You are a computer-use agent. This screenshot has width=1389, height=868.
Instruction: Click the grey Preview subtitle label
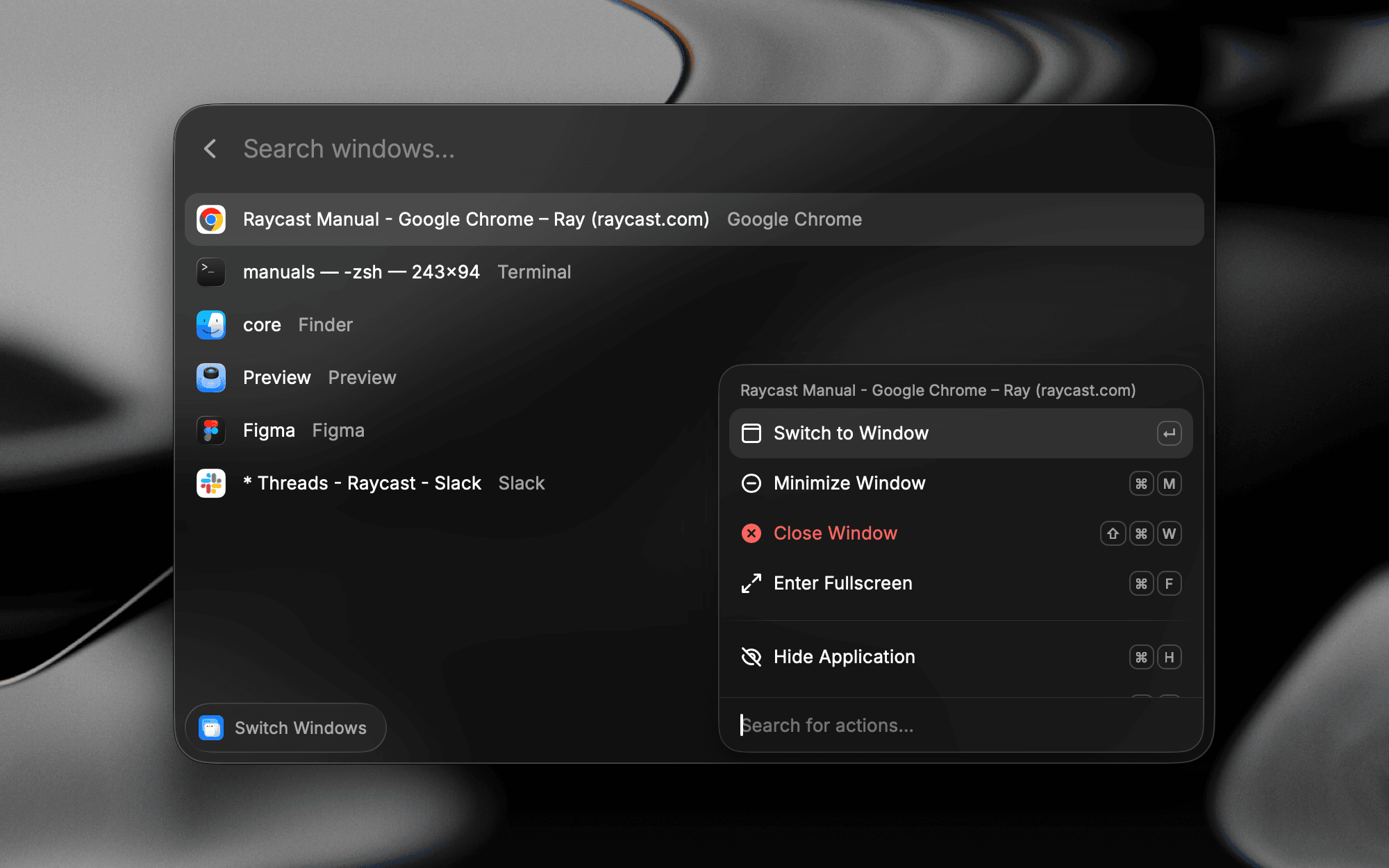pos(362,378)
